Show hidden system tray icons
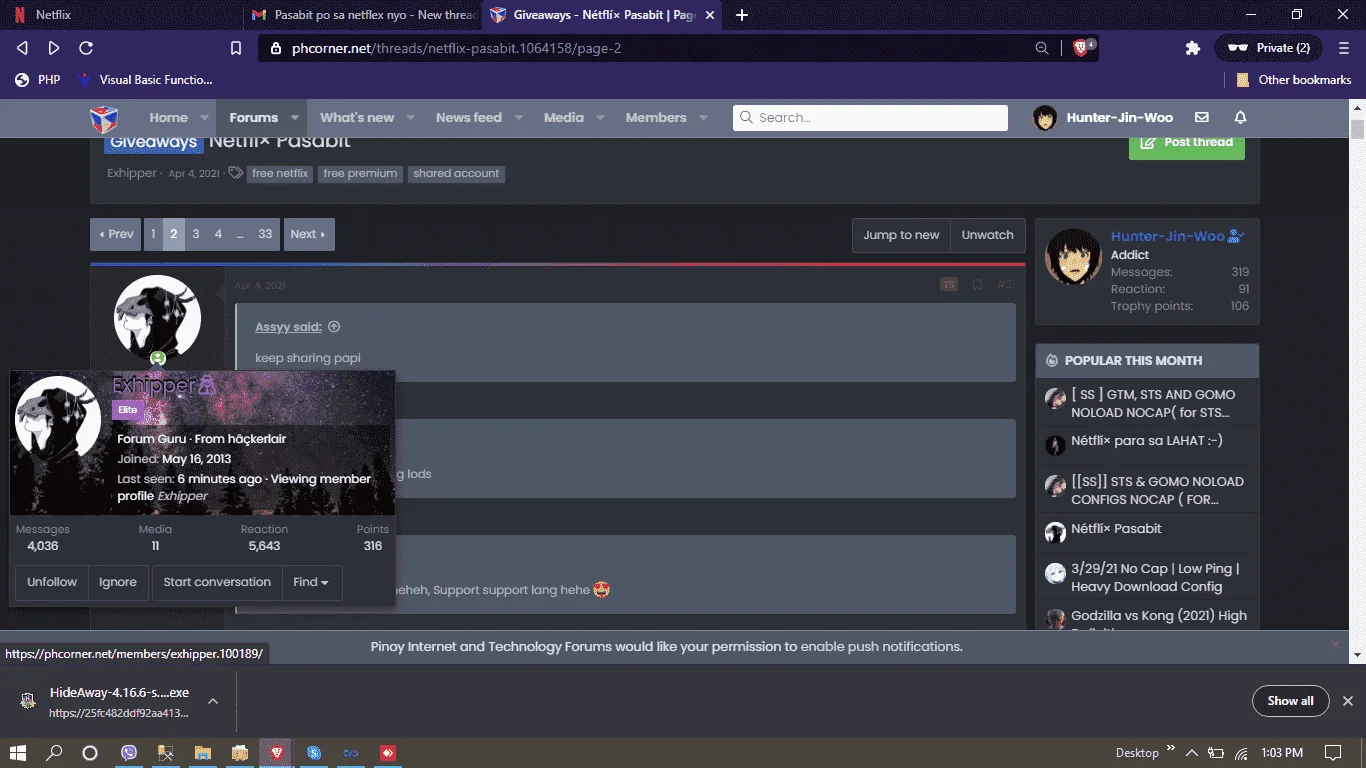This screenshot has width=1366, height=768. (x=1192, y=752)
